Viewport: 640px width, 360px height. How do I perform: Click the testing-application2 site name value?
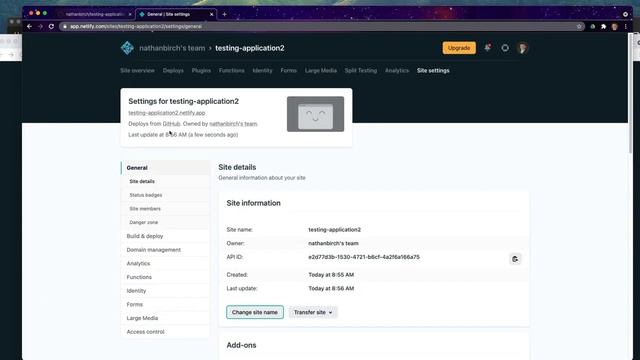[x=334, y=229]
